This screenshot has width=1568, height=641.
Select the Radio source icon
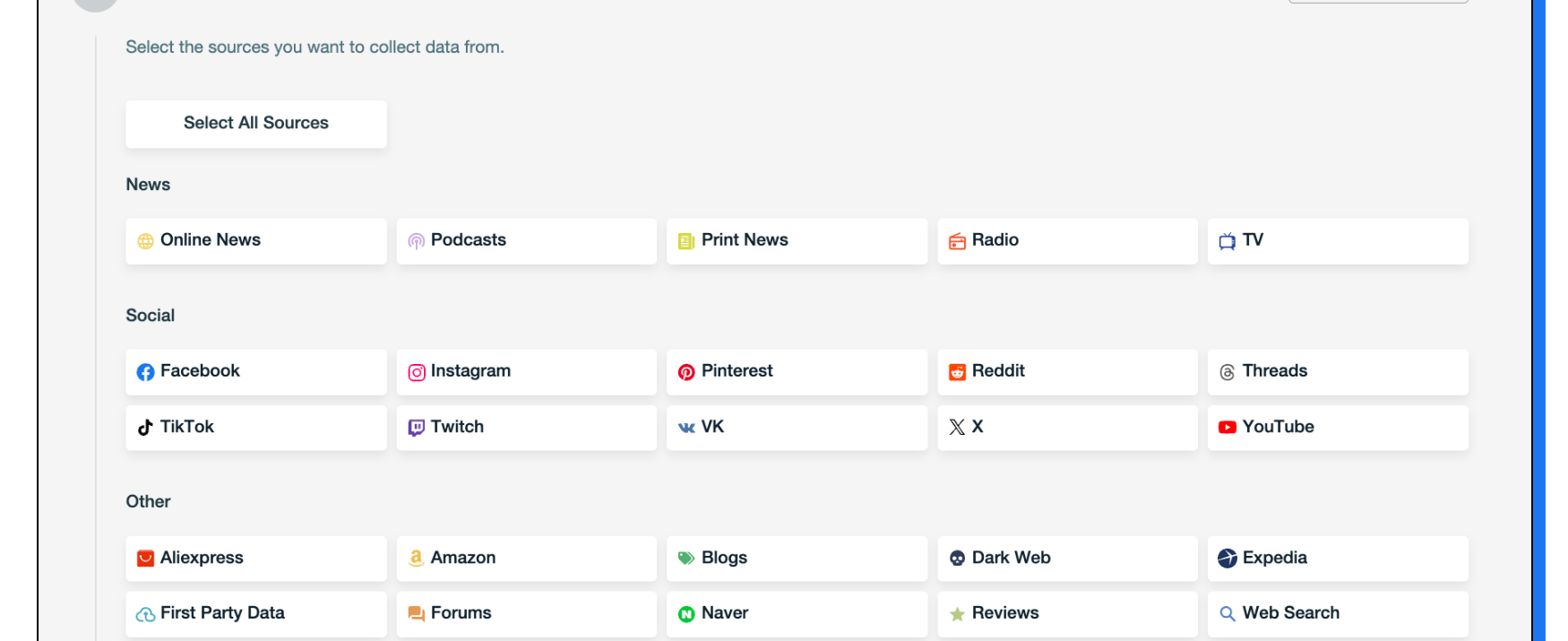pyautogui.click(x=957, y=241)
